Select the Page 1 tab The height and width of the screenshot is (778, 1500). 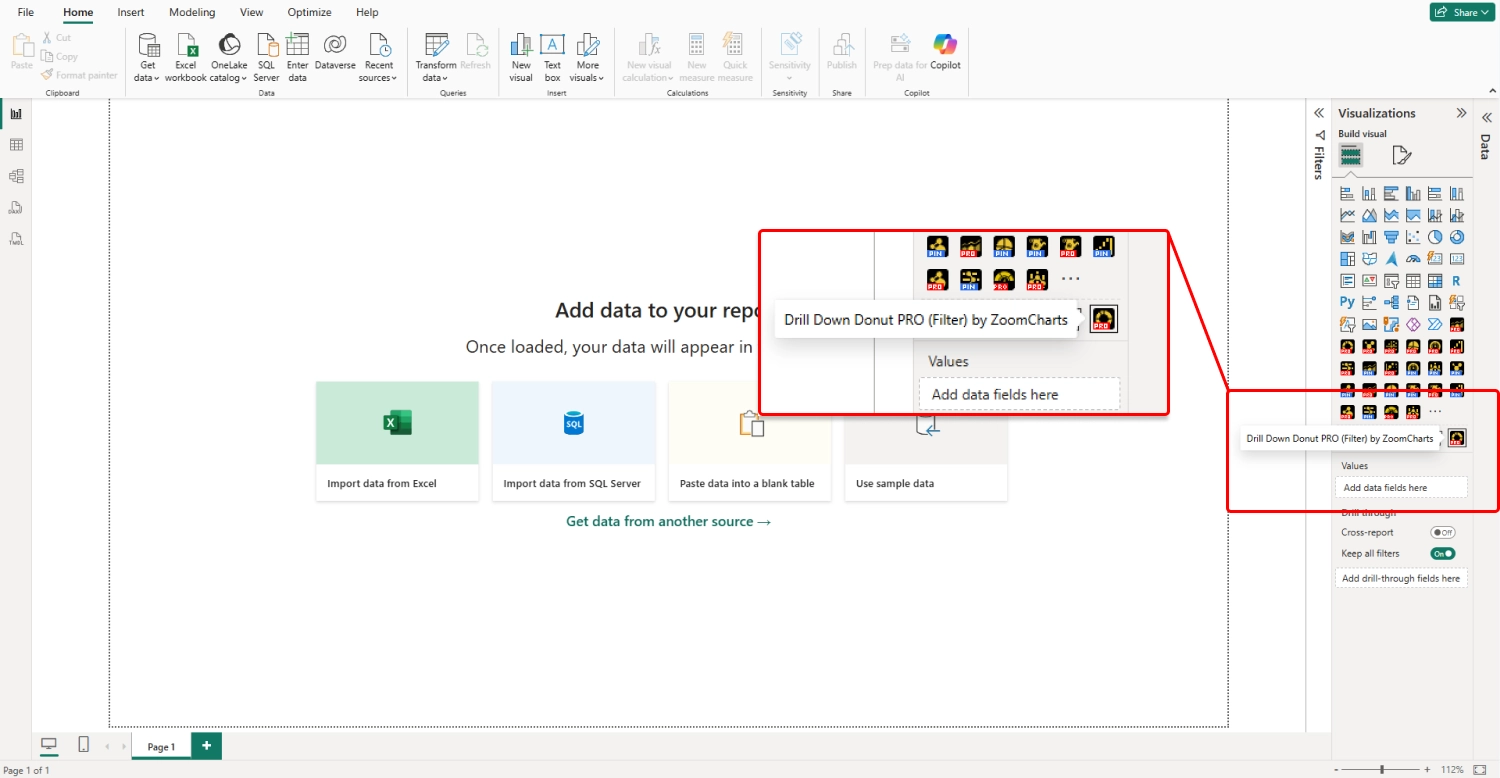click(x=161, y=746)
